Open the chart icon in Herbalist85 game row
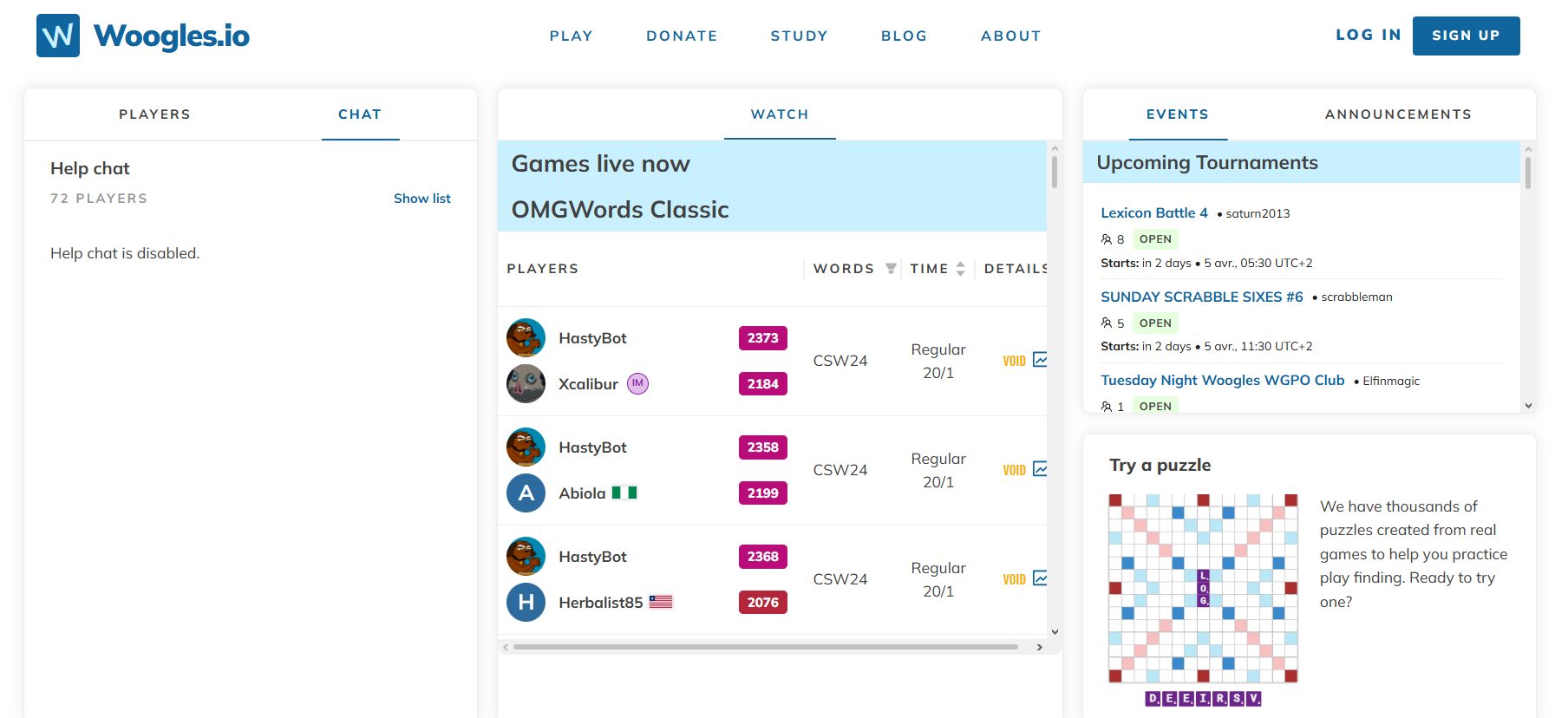This screenshot has width=1568, height=718. (1040, 578)
